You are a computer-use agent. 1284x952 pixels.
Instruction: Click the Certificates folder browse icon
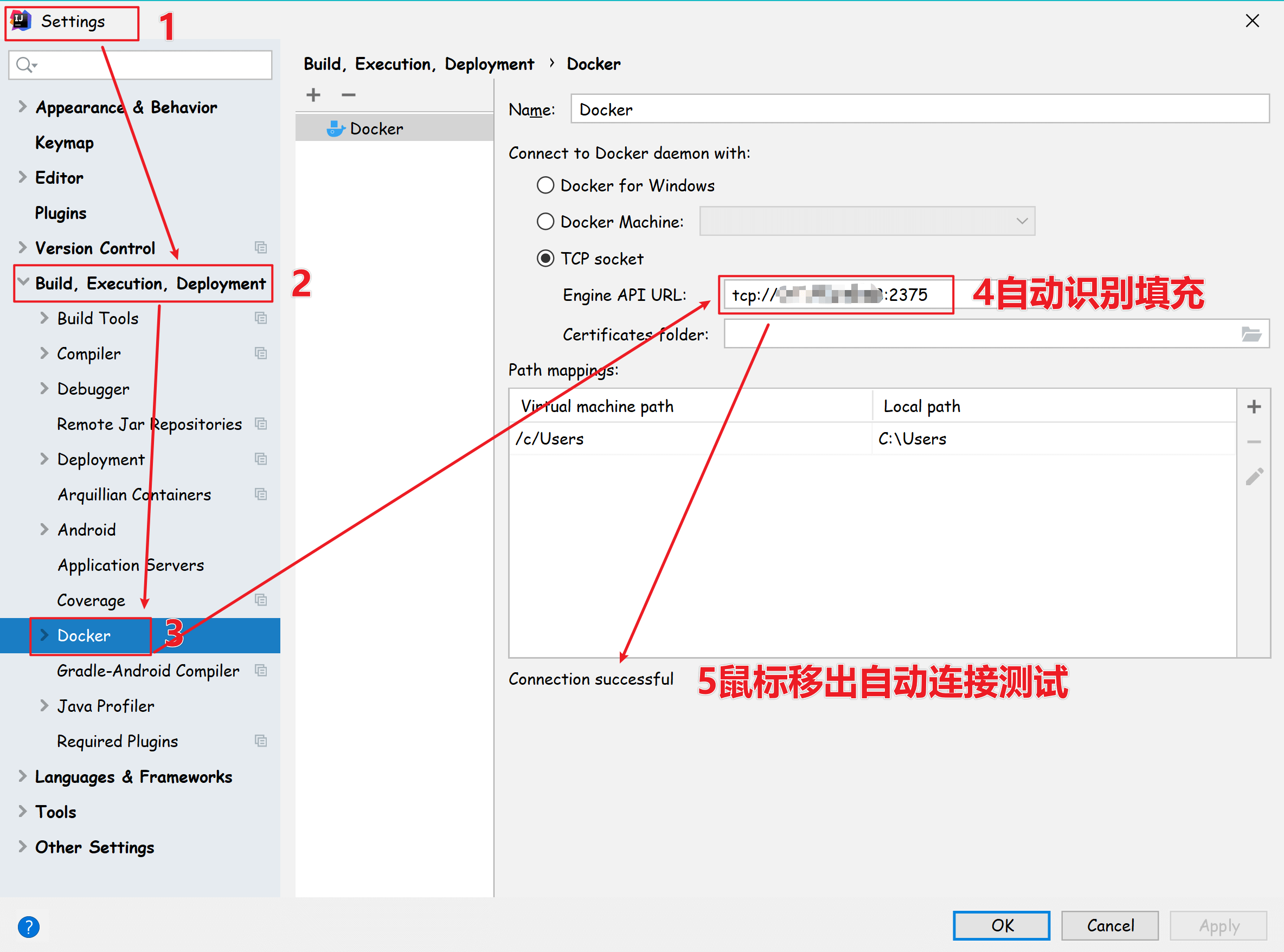[x=1250, y=335]
